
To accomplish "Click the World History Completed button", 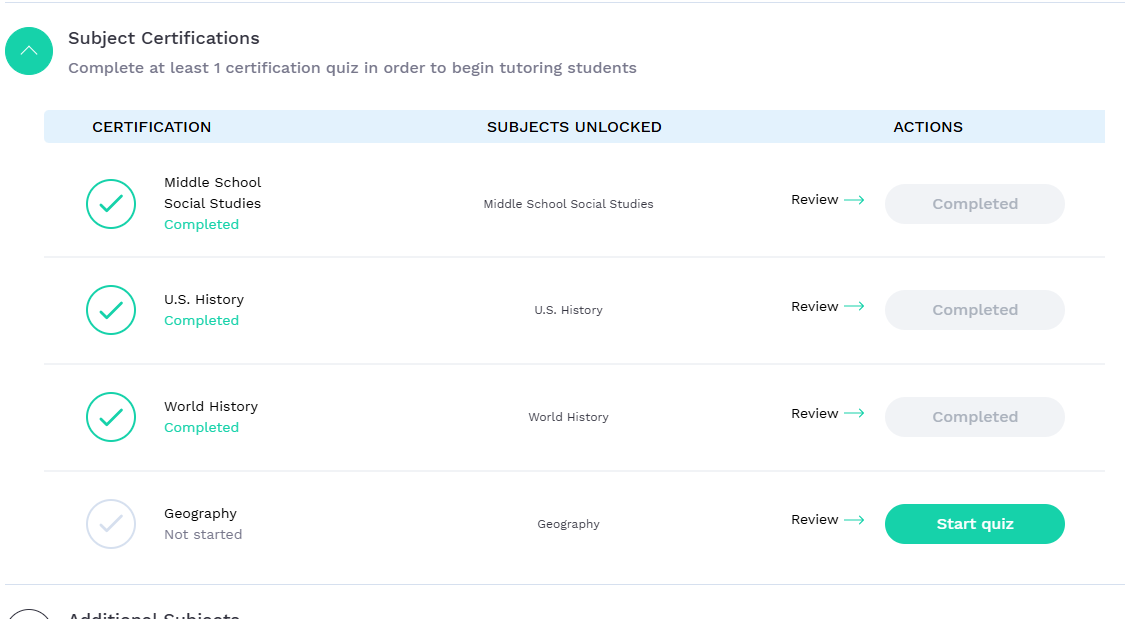I will (x=974, y=417).
